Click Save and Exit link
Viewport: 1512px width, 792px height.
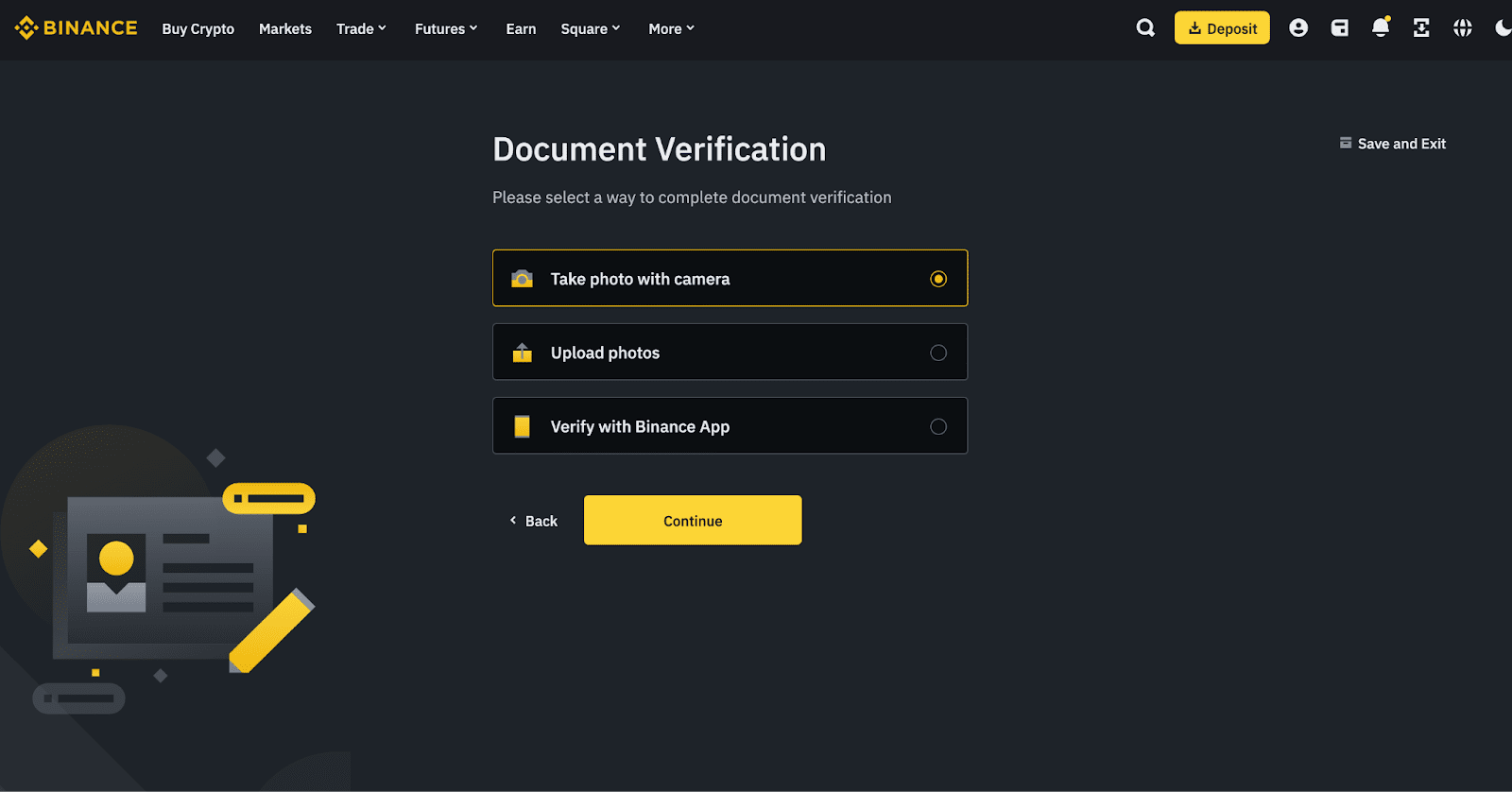(x=1393, y=144)
